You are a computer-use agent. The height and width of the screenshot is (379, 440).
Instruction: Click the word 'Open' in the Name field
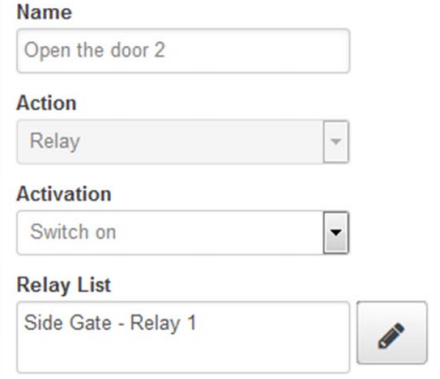click(47, 51)
